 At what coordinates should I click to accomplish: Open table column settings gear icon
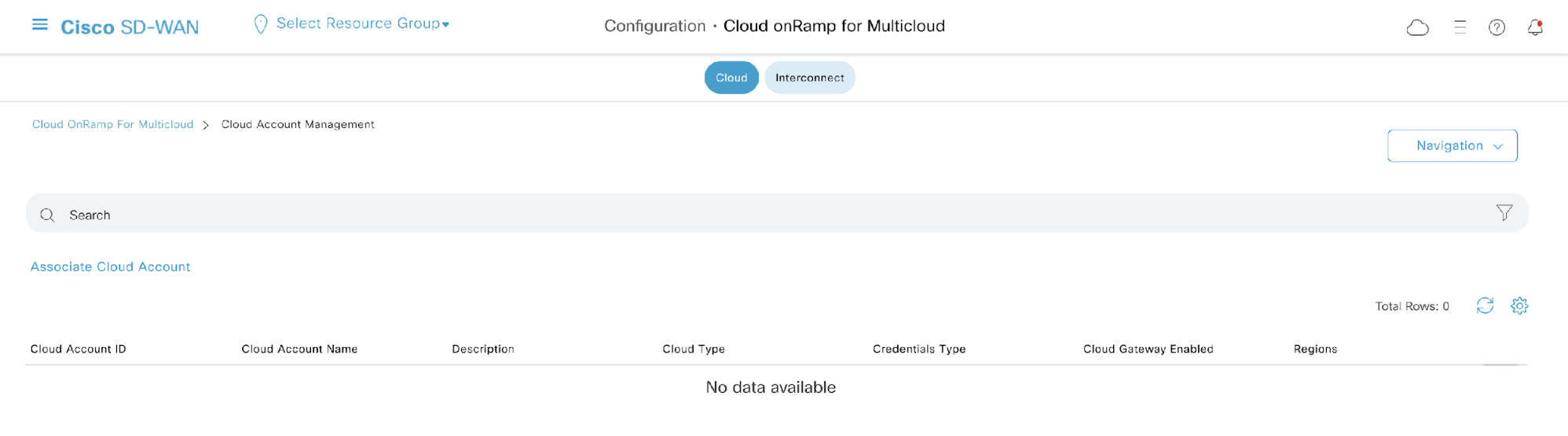[1519, 306]
